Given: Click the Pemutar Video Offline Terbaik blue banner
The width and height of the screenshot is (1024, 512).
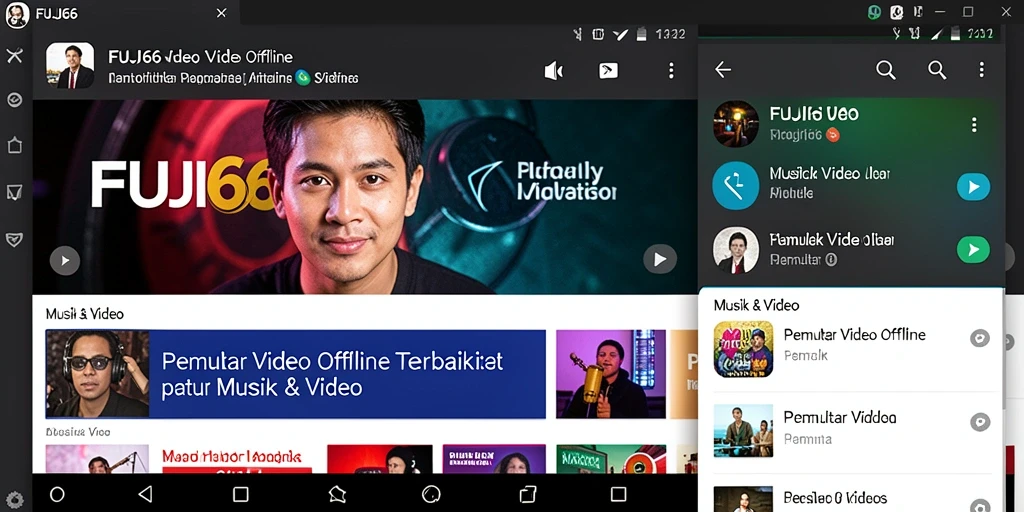Looking at the screenshot, I should tap(295, 374).
